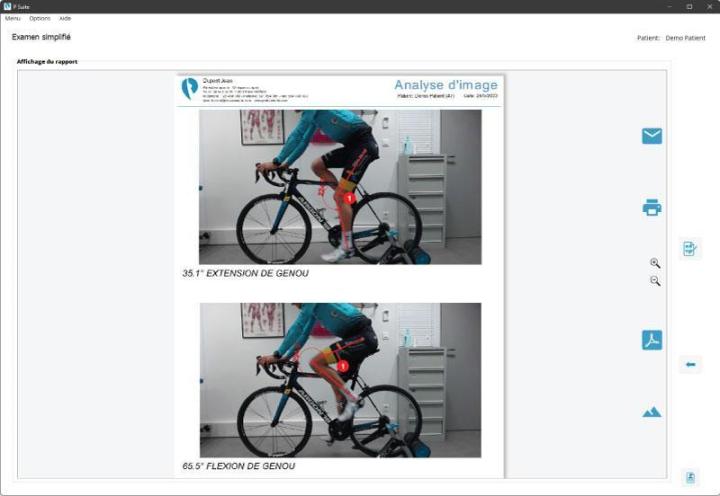Send the report by email envelope icon
The width and height of the screenshot is (720, 496).
(x=652, y=136)
